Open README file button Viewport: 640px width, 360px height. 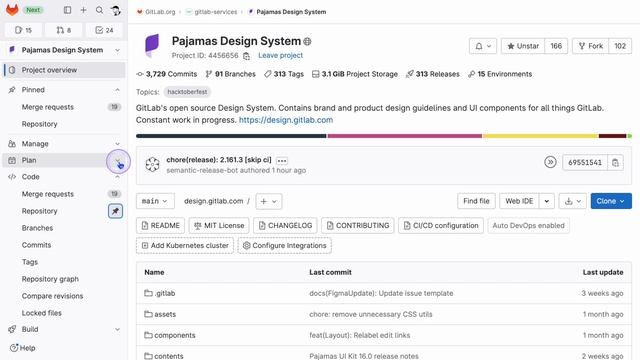click(x=160, y=225)
